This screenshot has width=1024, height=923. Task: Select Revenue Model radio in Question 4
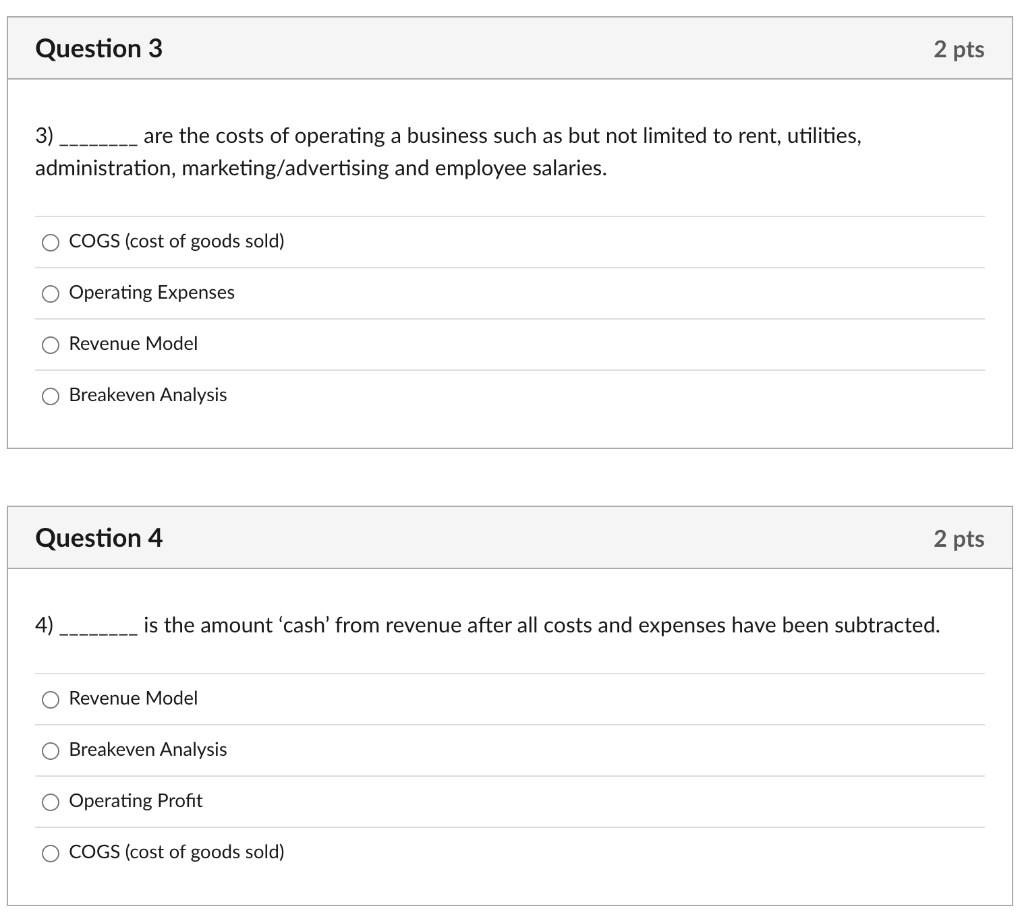click(50, 699)
